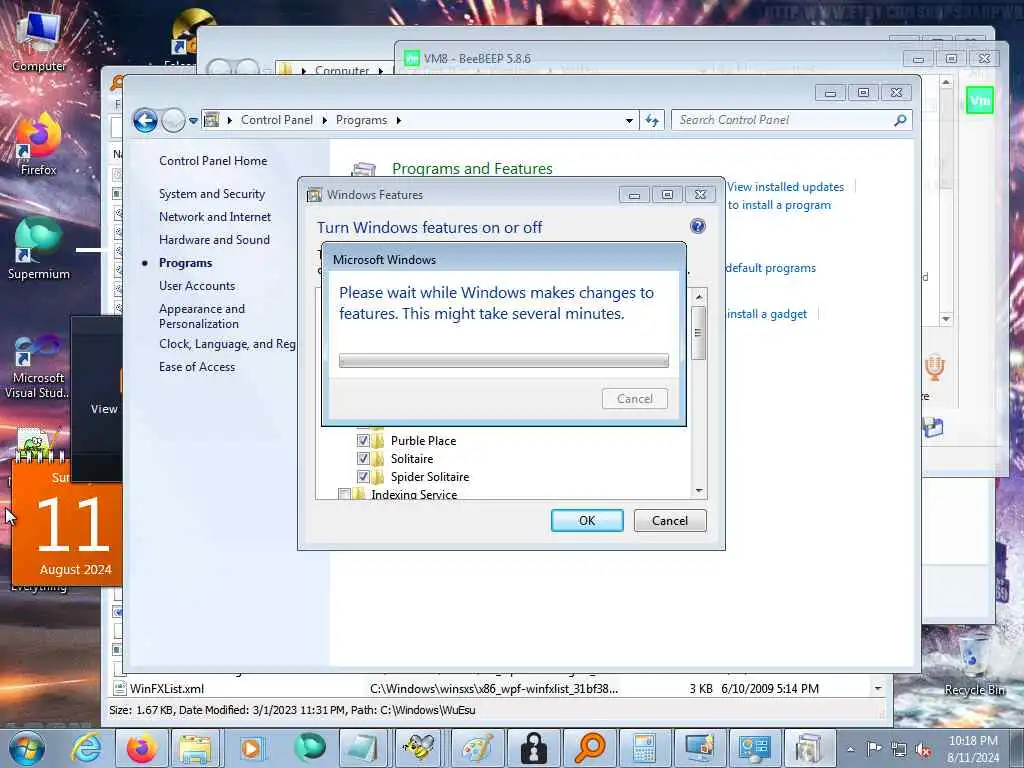The height and width of the screenshot is (768, 1024).
Task: Open System and Security category
Action: pos(212,194)
